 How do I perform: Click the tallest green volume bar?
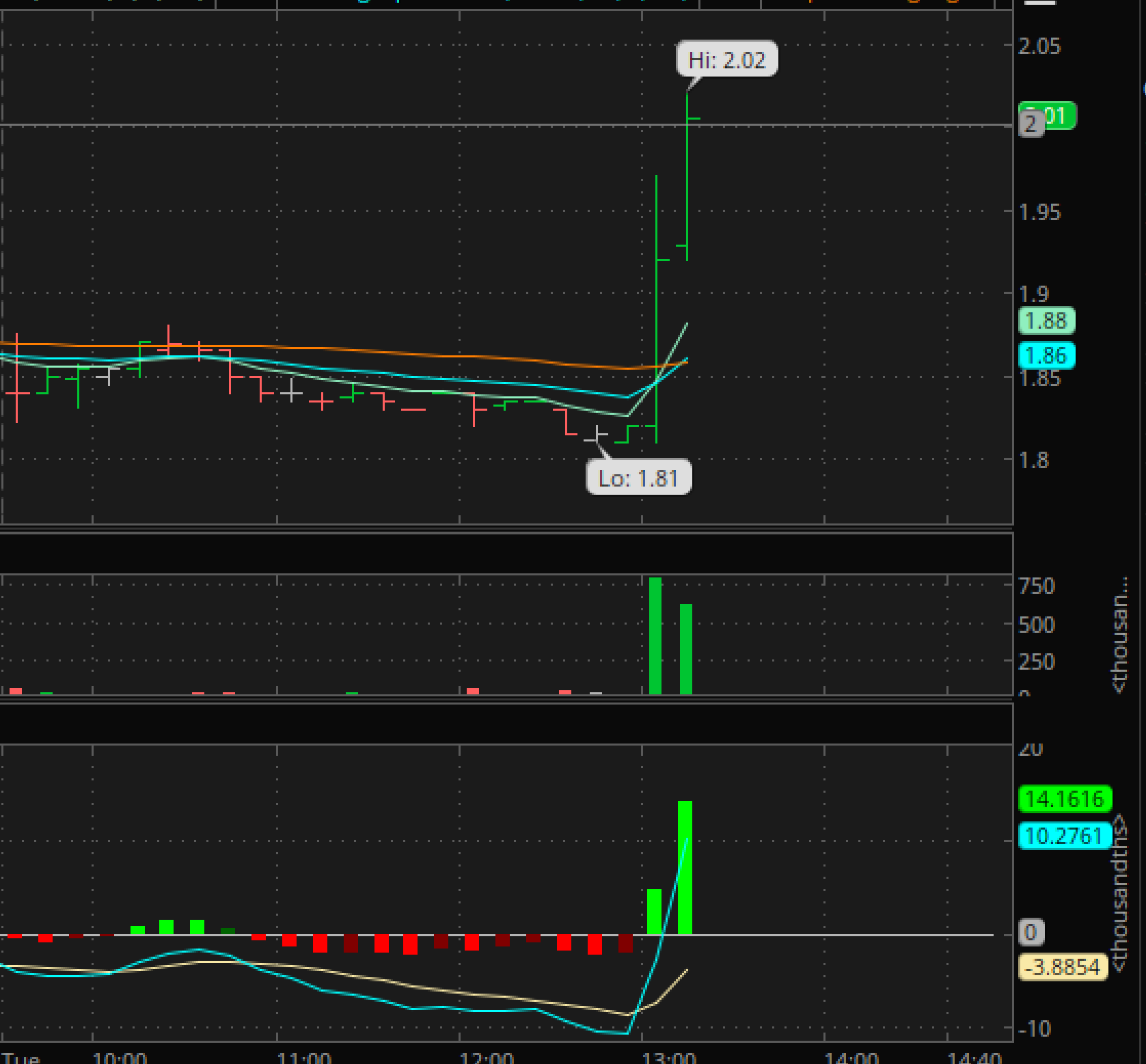(x=655, y=636)
